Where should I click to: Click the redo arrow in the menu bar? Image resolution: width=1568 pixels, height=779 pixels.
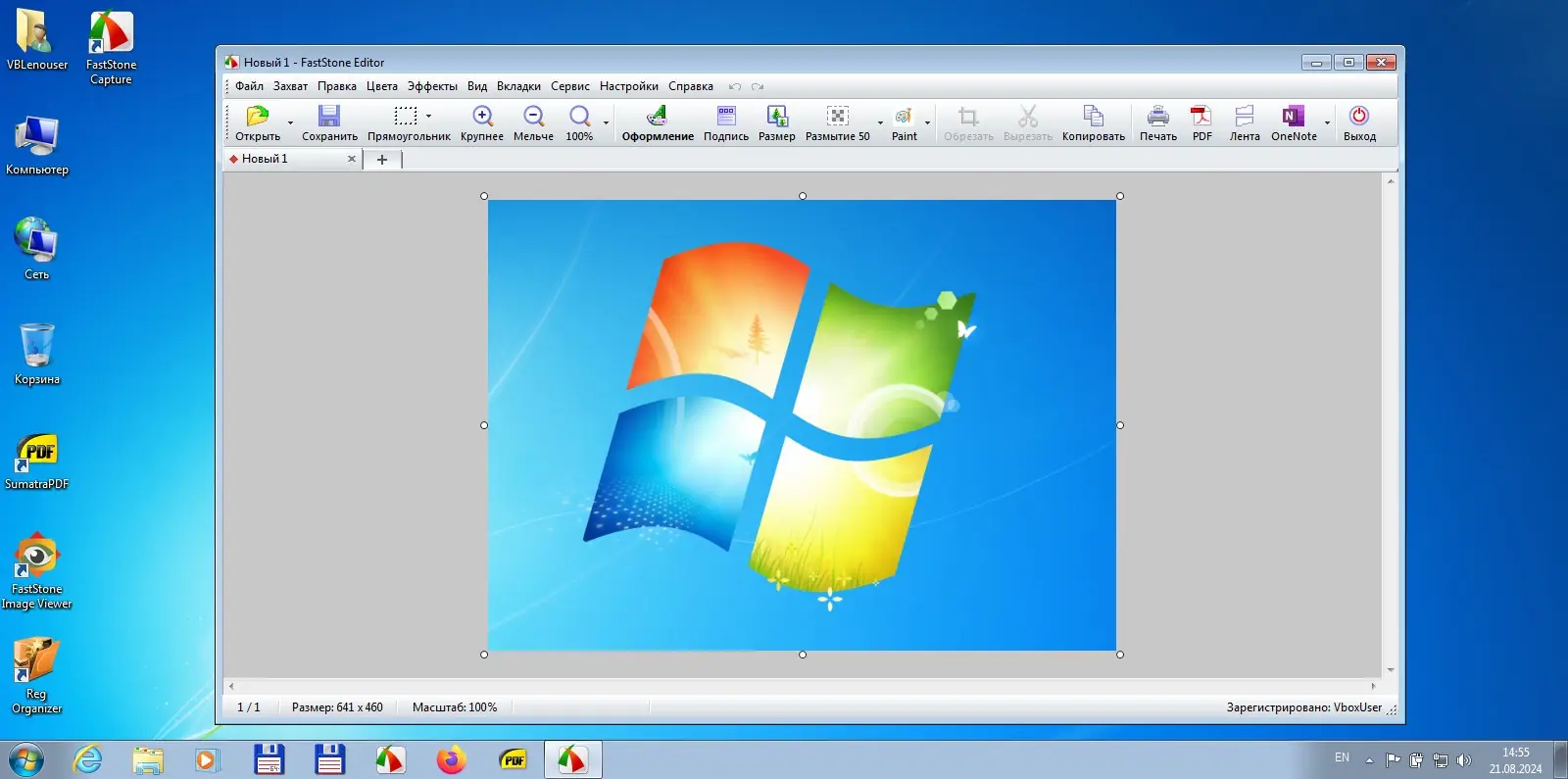point(758,86)
